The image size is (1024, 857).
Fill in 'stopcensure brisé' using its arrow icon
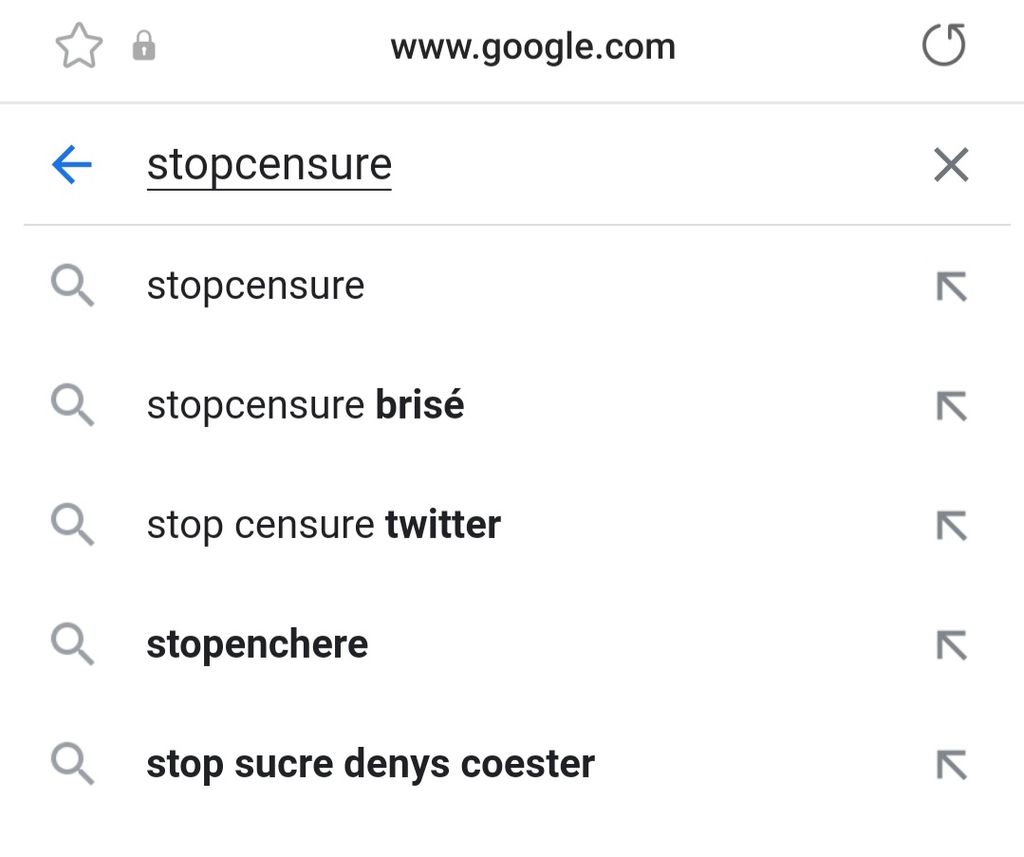coord(951,407)
